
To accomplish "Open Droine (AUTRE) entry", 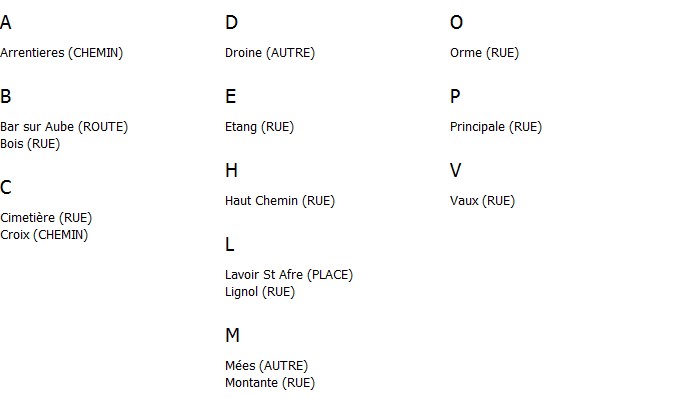I will pyautogui.click(x=270, y=53).
